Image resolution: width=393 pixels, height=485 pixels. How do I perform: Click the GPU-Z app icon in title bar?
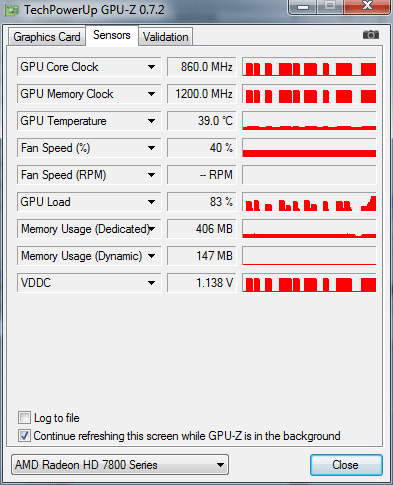[x=11, y=10]
